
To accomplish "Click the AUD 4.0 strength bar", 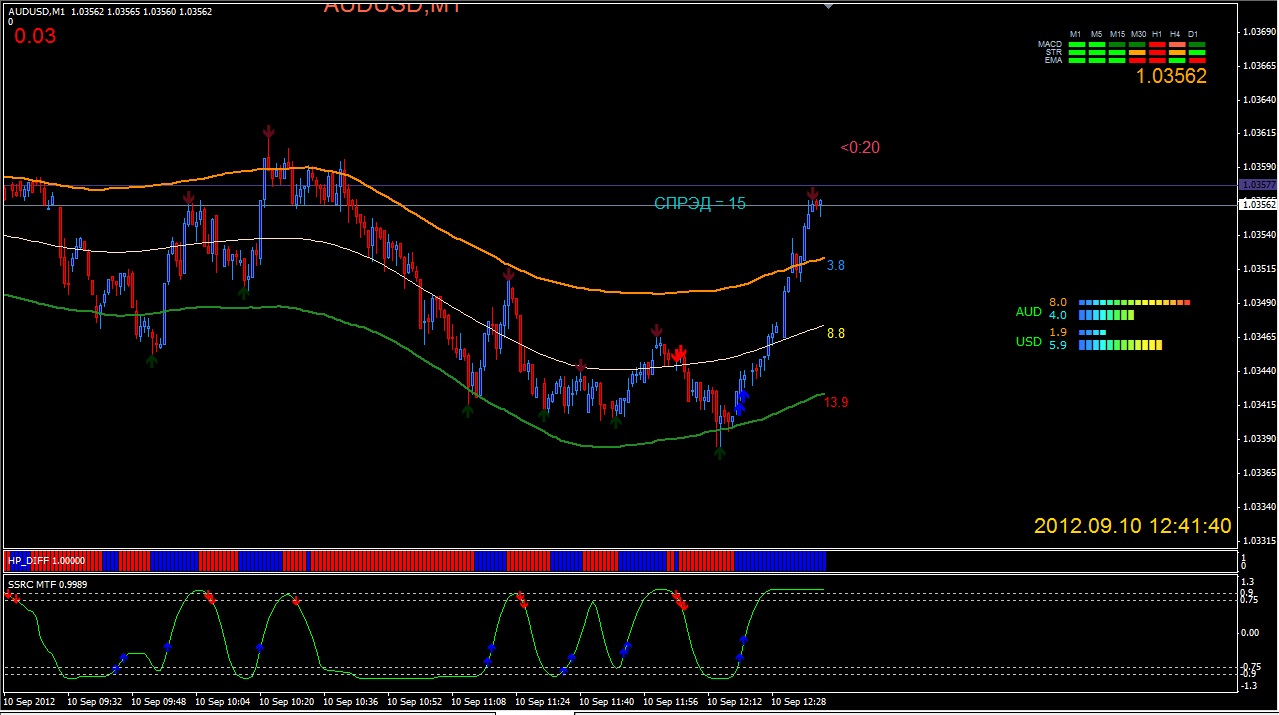I will coord(1106,315).
